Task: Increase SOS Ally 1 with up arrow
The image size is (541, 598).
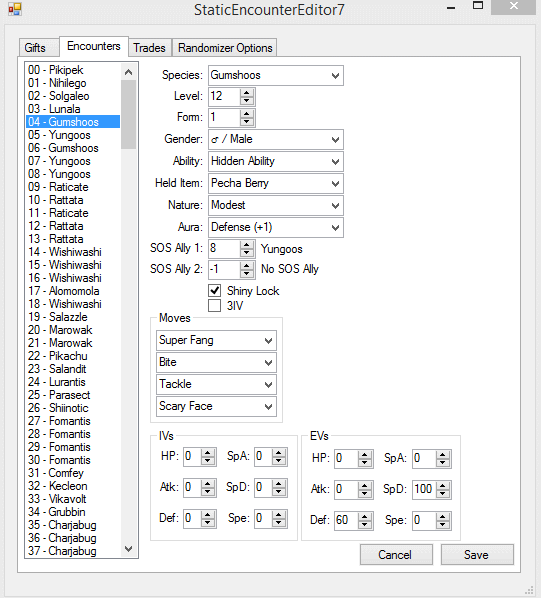Action: (x=247, y=245)
